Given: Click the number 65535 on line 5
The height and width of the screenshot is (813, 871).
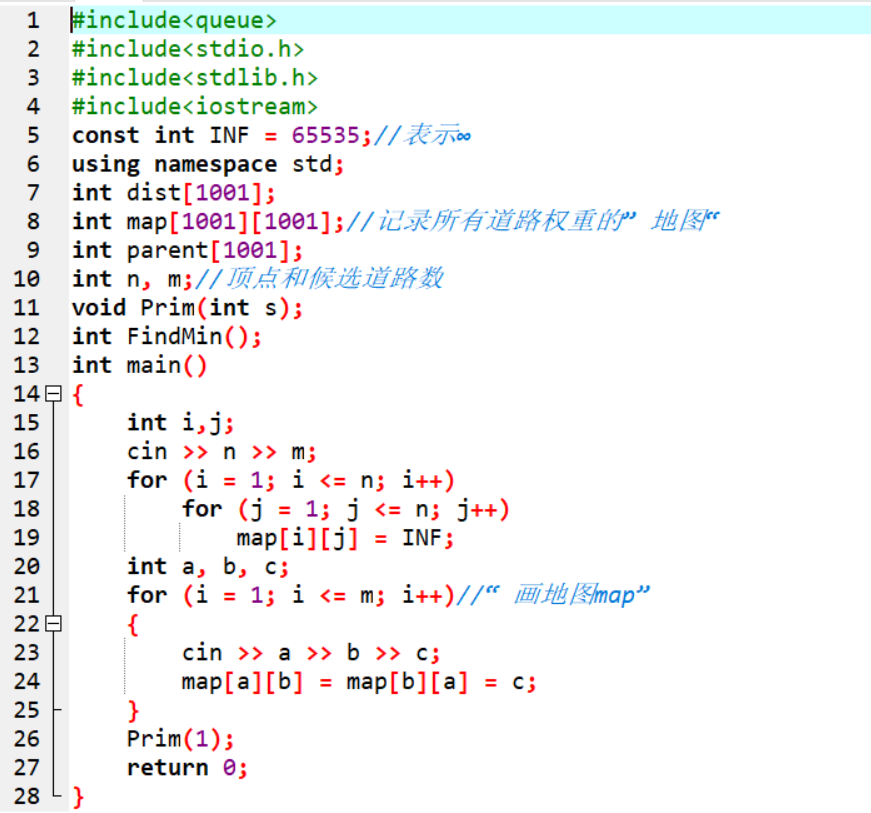Looking at the screenshot, I should [x=326, y=136].
